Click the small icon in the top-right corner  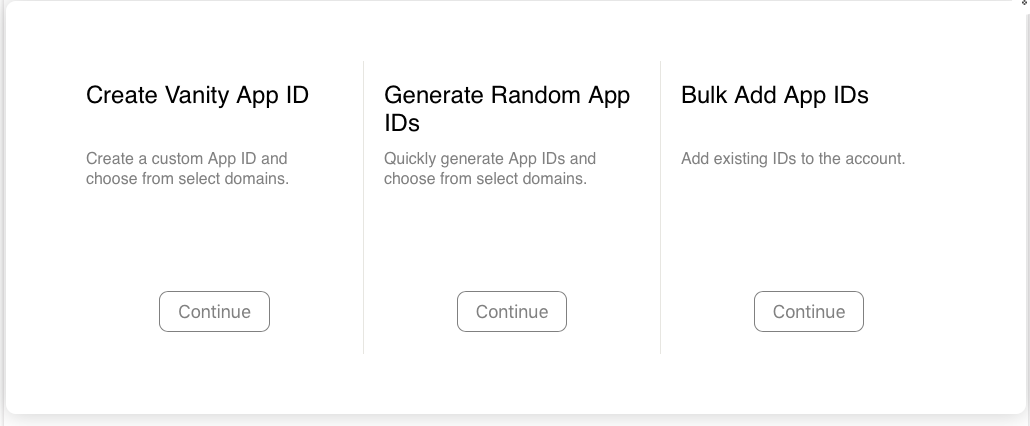coord(1024,3)
